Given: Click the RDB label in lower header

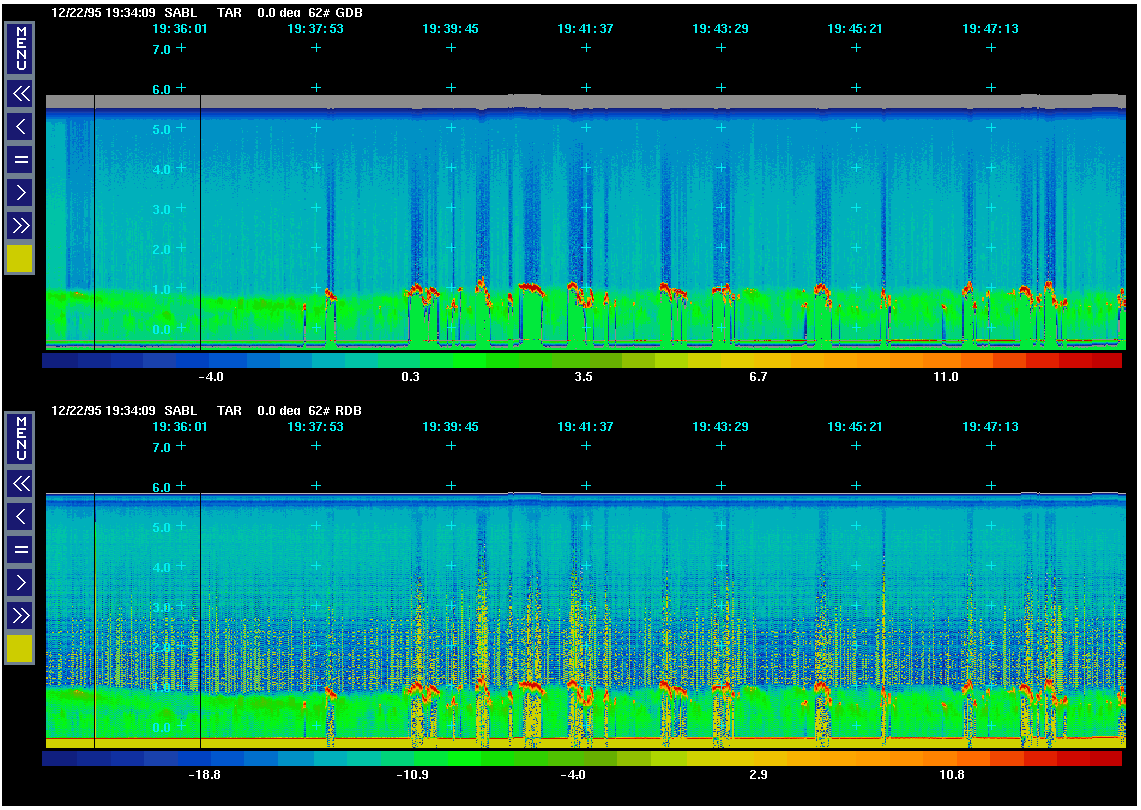Looking at the screenshot, I should pyautogui.click(x=350, y=411).
